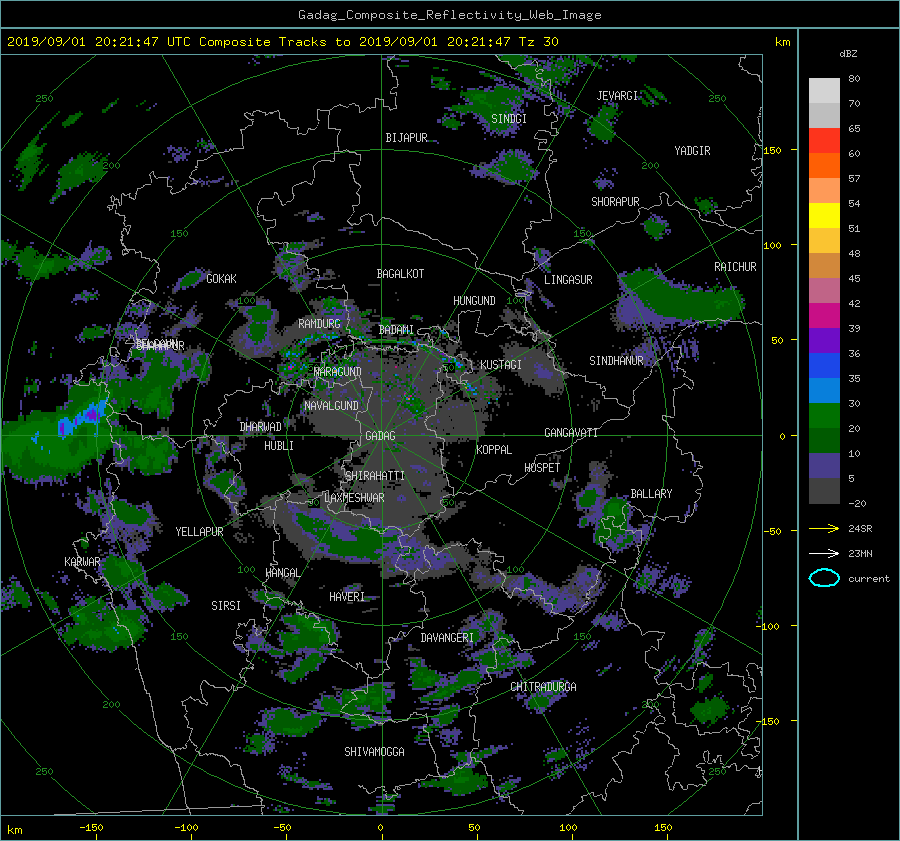
Task: Click the LAXMESHWAR city label
Action: point(354,498)
